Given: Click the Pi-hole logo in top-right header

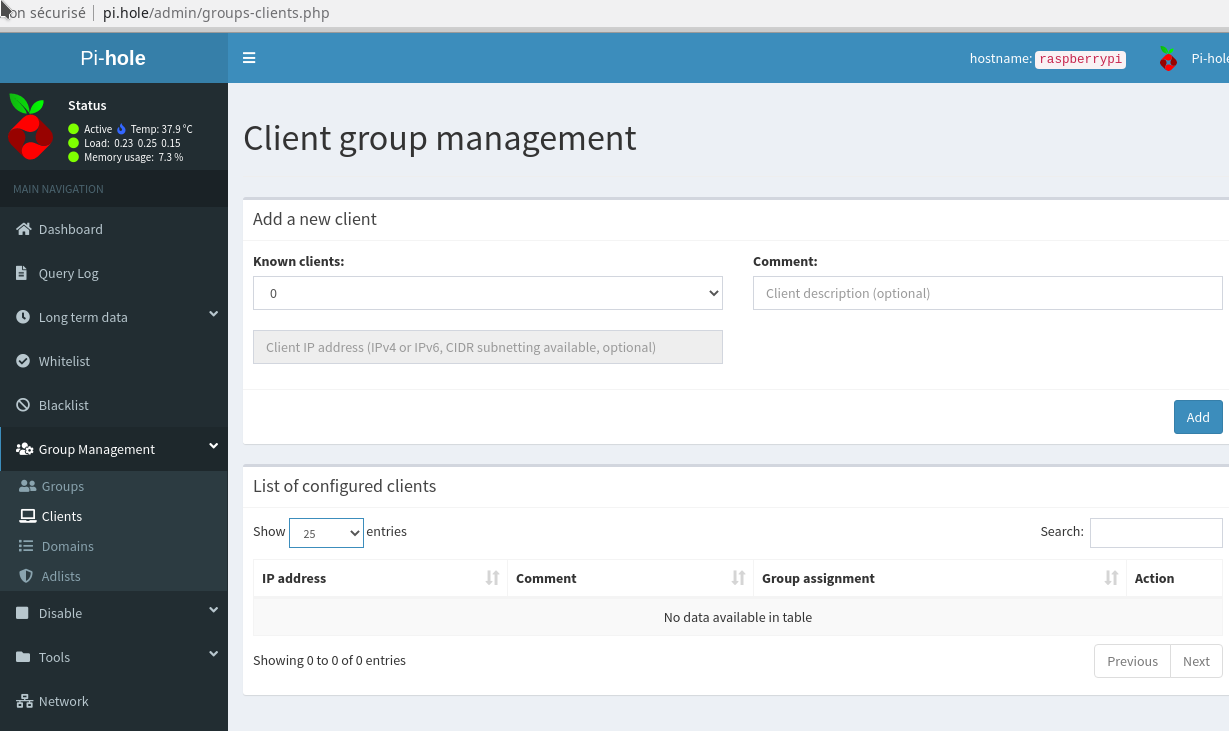Looking at the screenshot, I should [x=1168, y=59].
